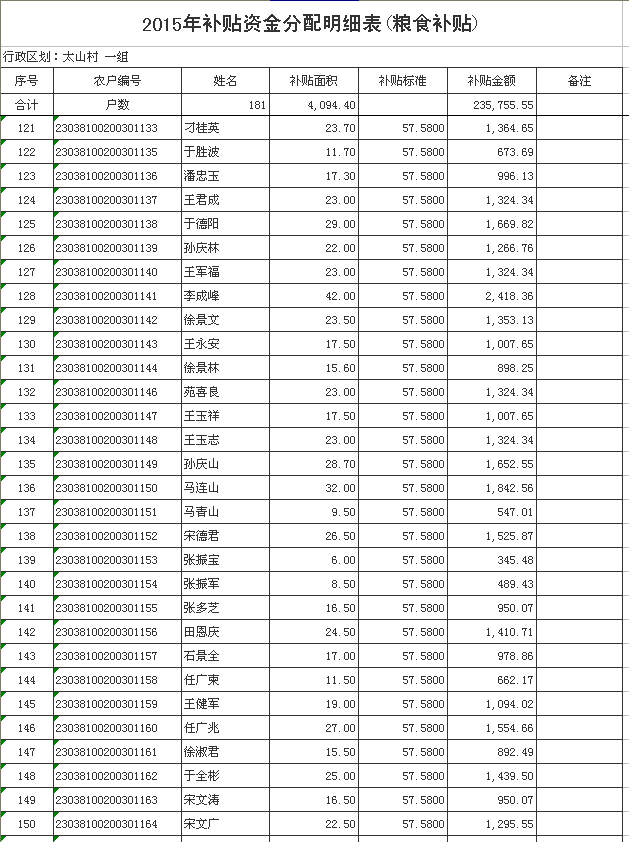Select area 17.30 cell
The width and height of the screenshot is (629, 842).
314,176
